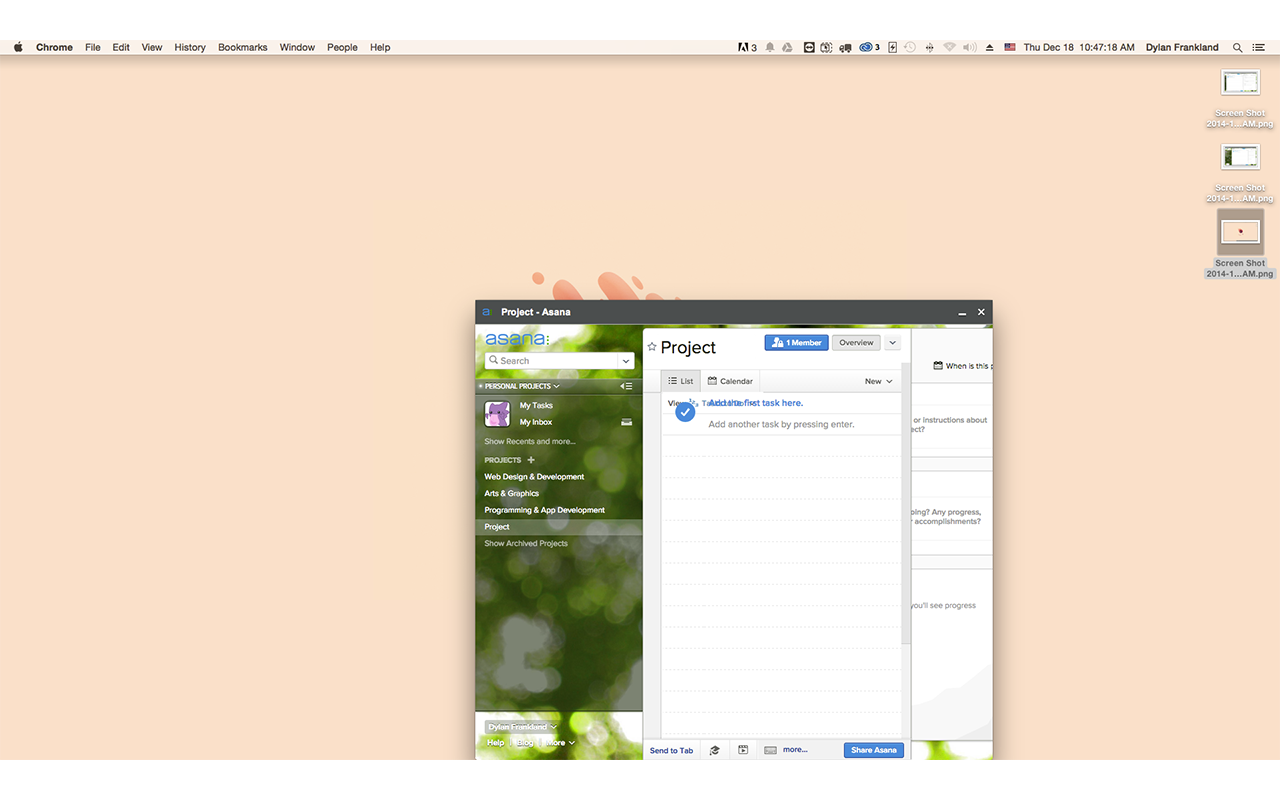Open the People menu
Screen dimensions: 1280x800
(x=342, y=47)
